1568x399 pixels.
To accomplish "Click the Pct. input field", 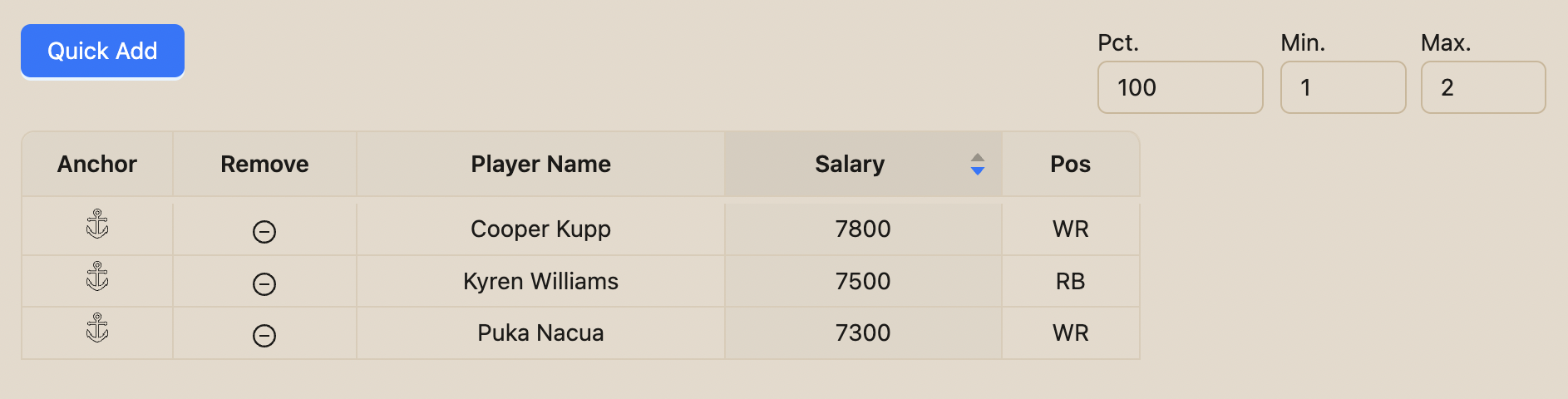I will (x=1180, y=87).
